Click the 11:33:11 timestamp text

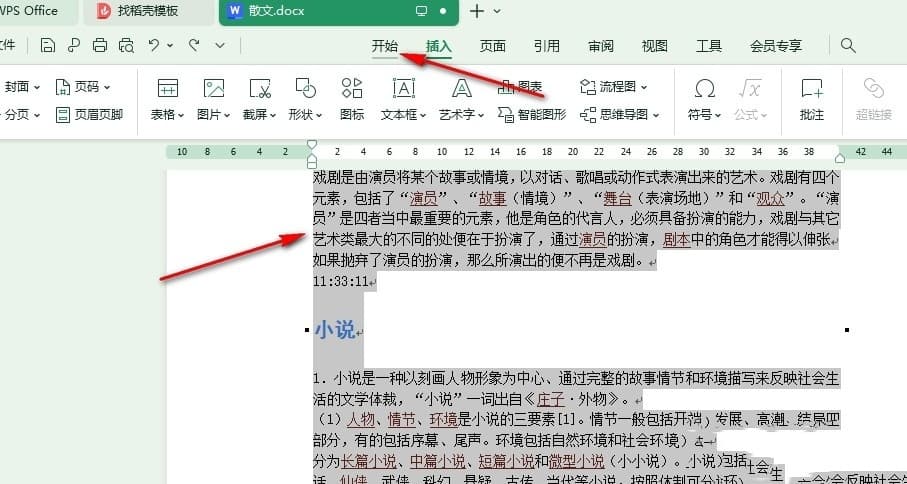pyautogui.click(x=341, y=282)
